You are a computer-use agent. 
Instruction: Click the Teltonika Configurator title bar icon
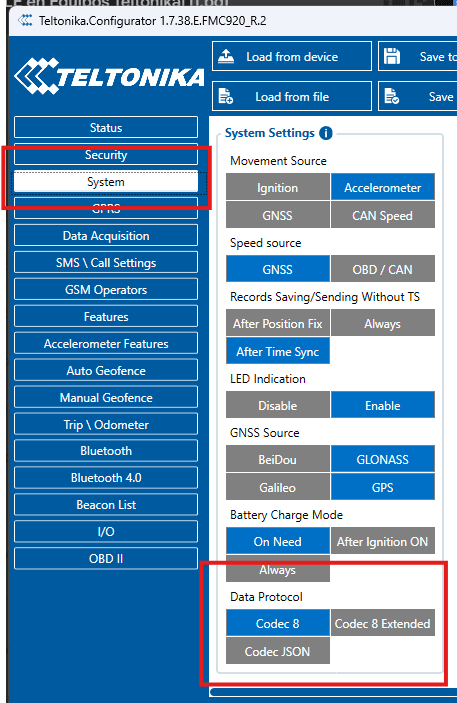click(25, 21)
